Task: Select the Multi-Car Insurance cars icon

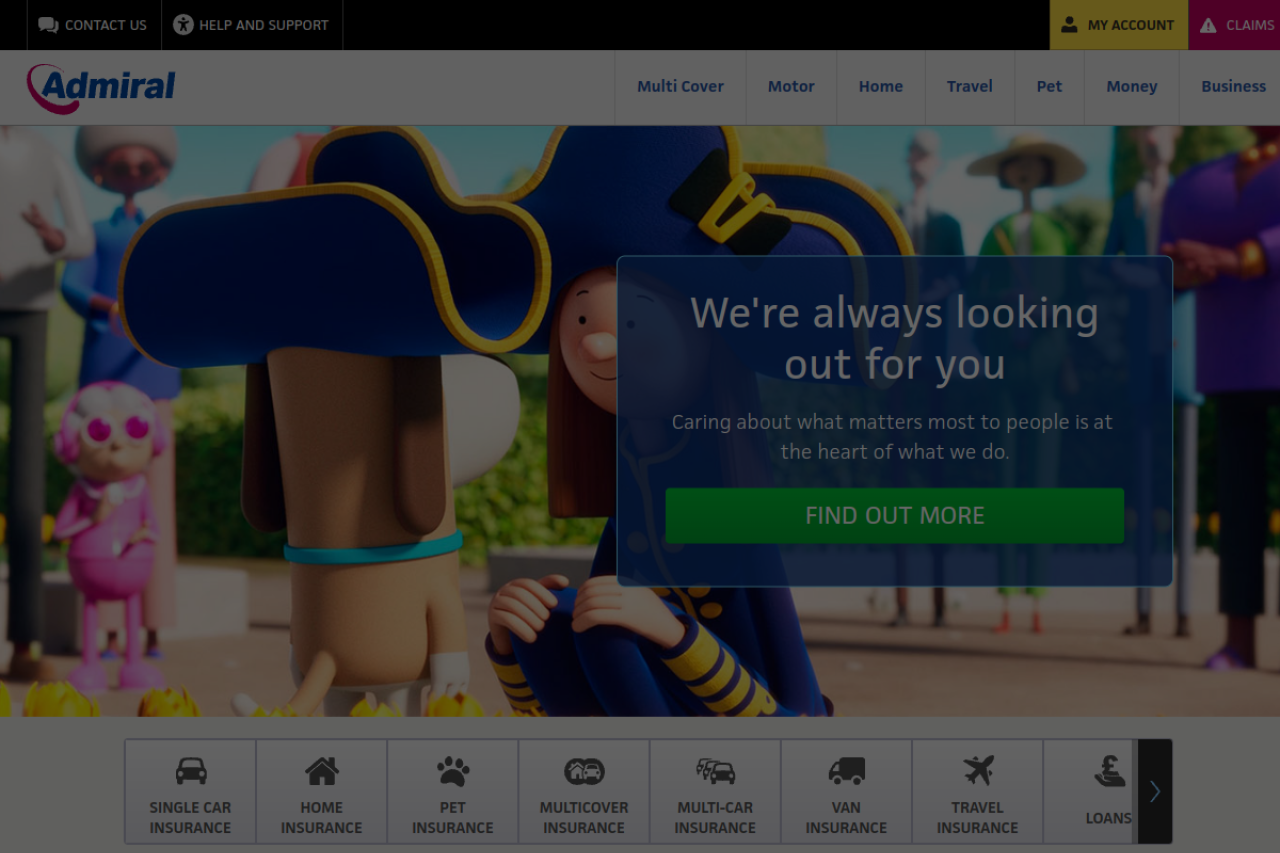Action: point(715,771)
